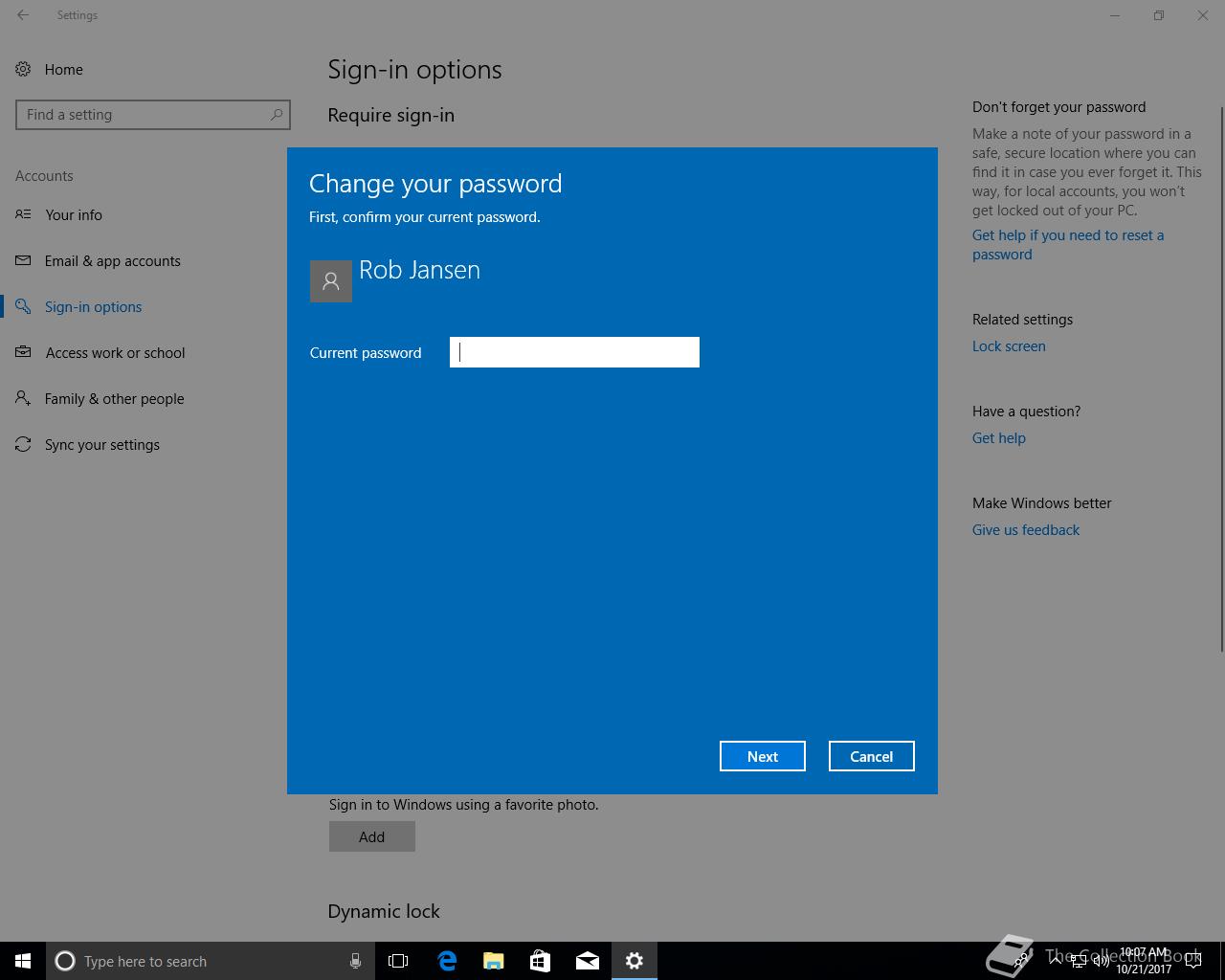Click the Access work or school briefcase icon

tap(23, 352)
